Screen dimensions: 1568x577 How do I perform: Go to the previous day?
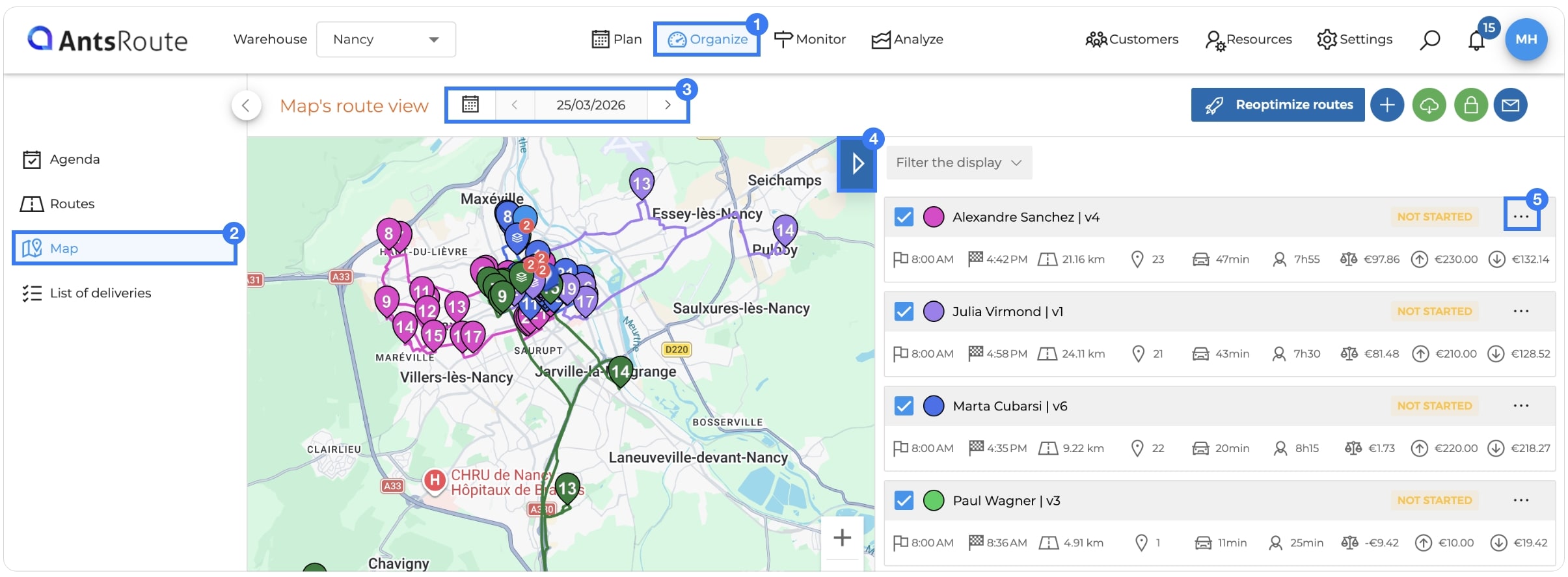click(515, 104)
